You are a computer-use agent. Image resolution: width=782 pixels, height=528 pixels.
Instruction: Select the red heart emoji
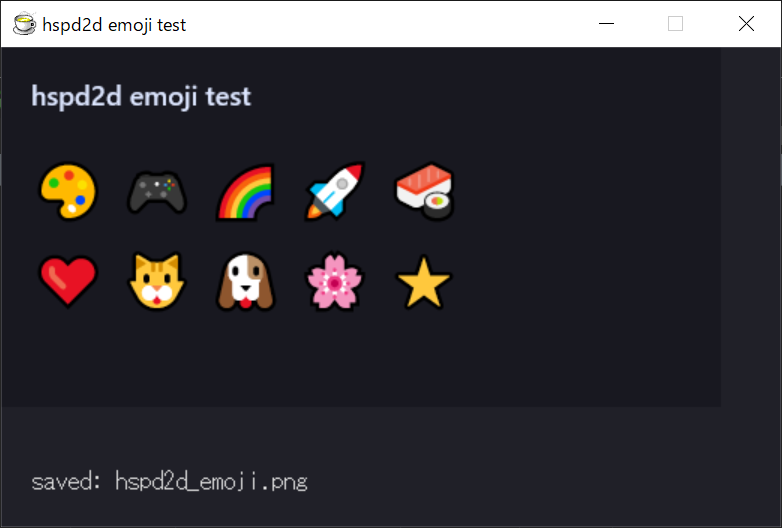pyautogui.click(x=67, y=282)
